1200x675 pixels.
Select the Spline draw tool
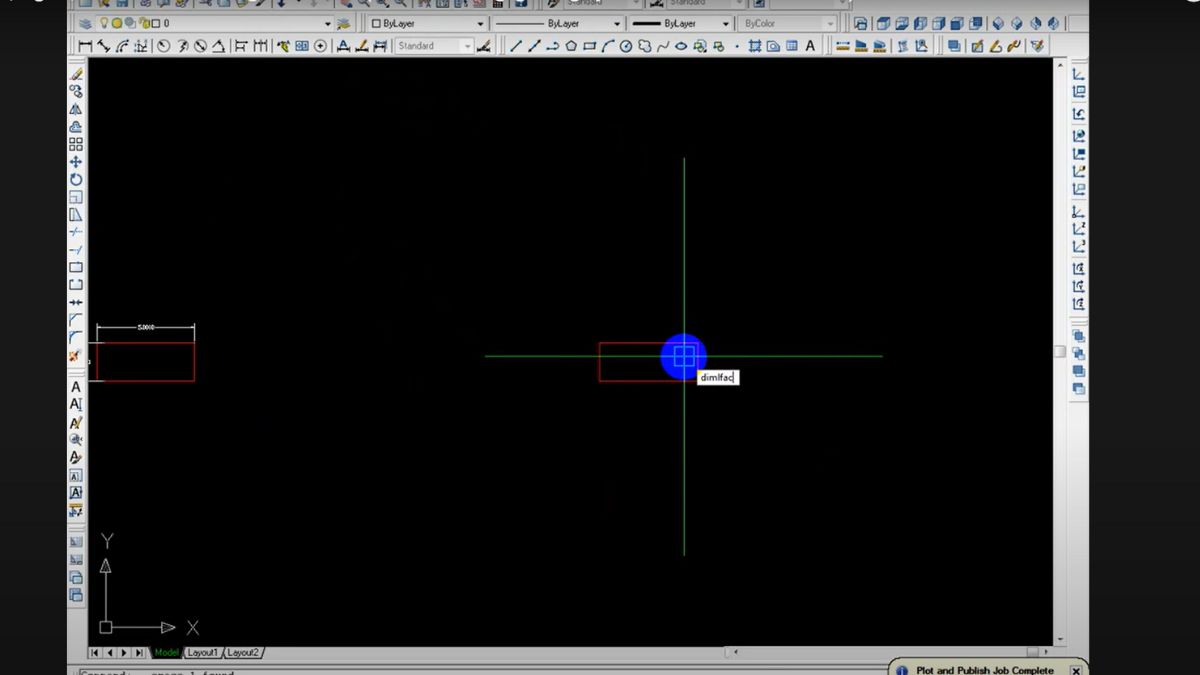pyautogui.click(x=661, y=46)
